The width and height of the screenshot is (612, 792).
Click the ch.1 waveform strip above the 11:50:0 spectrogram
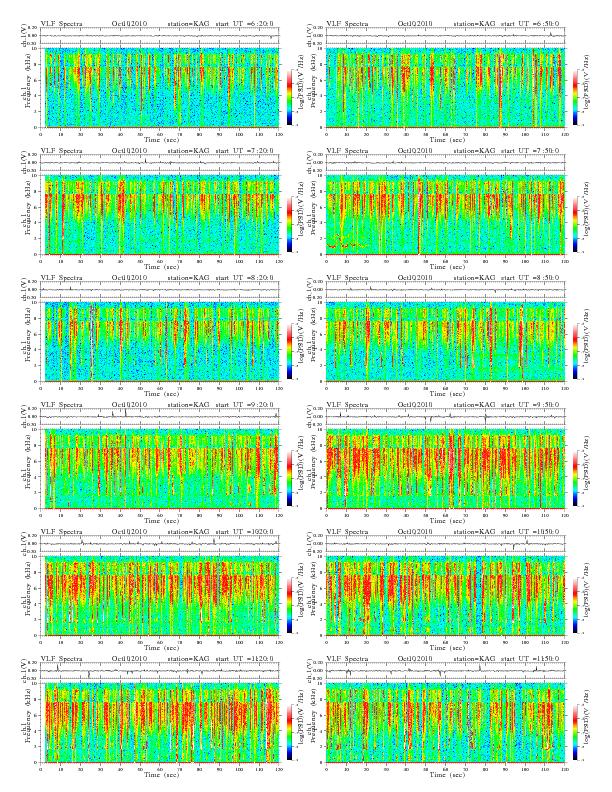445,671
